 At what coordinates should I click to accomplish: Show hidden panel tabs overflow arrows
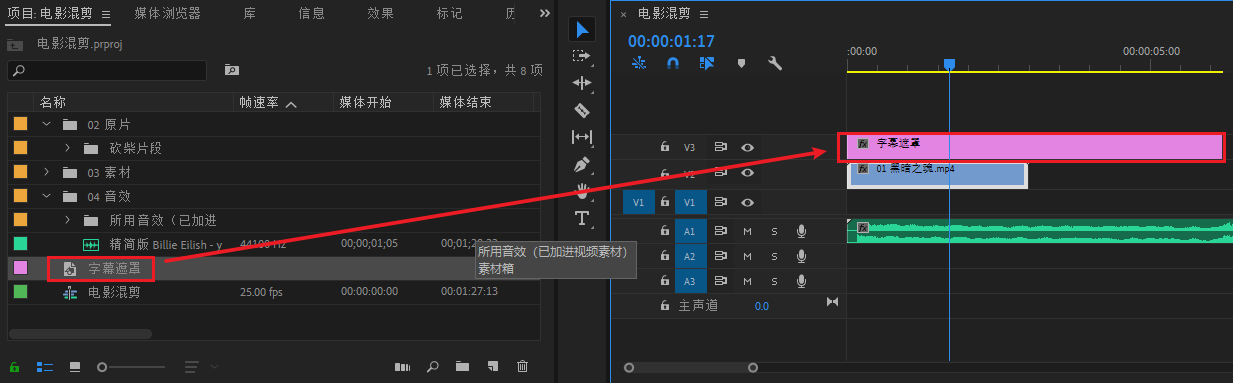click(x=545, y=14)
